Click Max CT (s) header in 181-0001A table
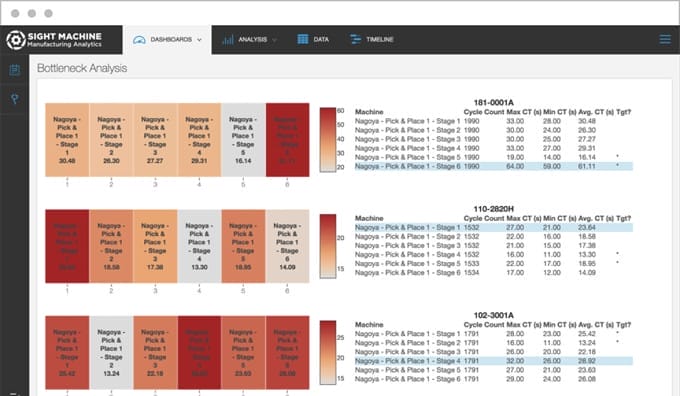This screenshot has width=680, height=396. (x=524, y=112)
